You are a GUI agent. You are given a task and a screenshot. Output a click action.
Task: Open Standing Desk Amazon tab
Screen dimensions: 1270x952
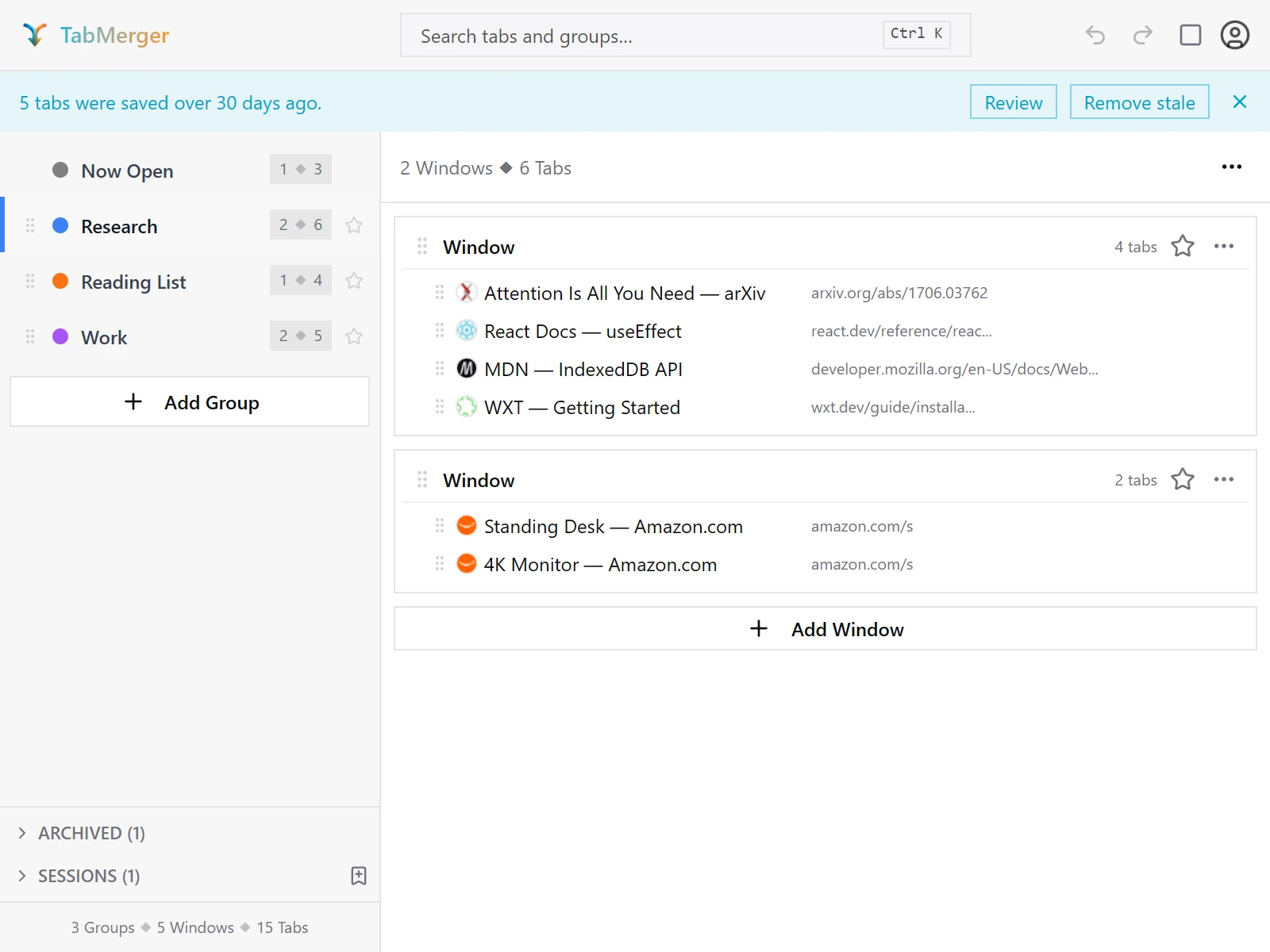tap(614, 526)
